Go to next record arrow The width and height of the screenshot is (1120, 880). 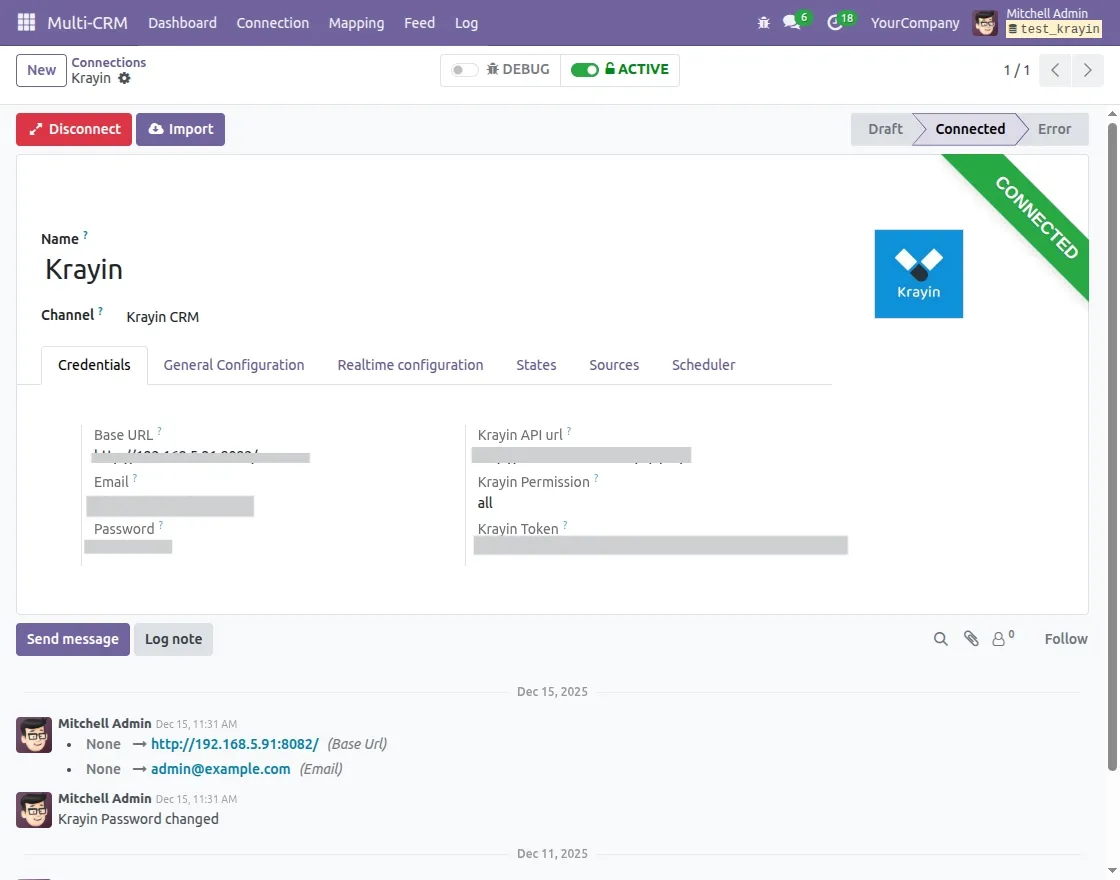(x=1087, y=70)
